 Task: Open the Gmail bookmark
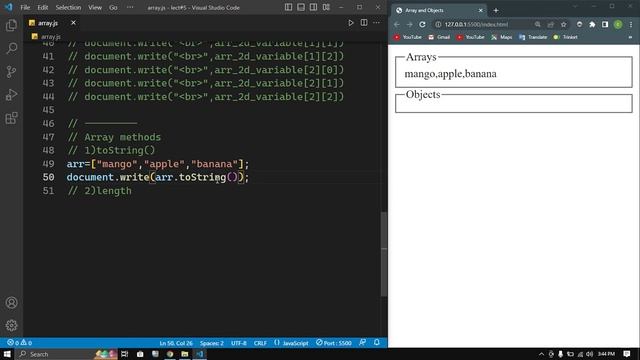[x=439, y=37]
